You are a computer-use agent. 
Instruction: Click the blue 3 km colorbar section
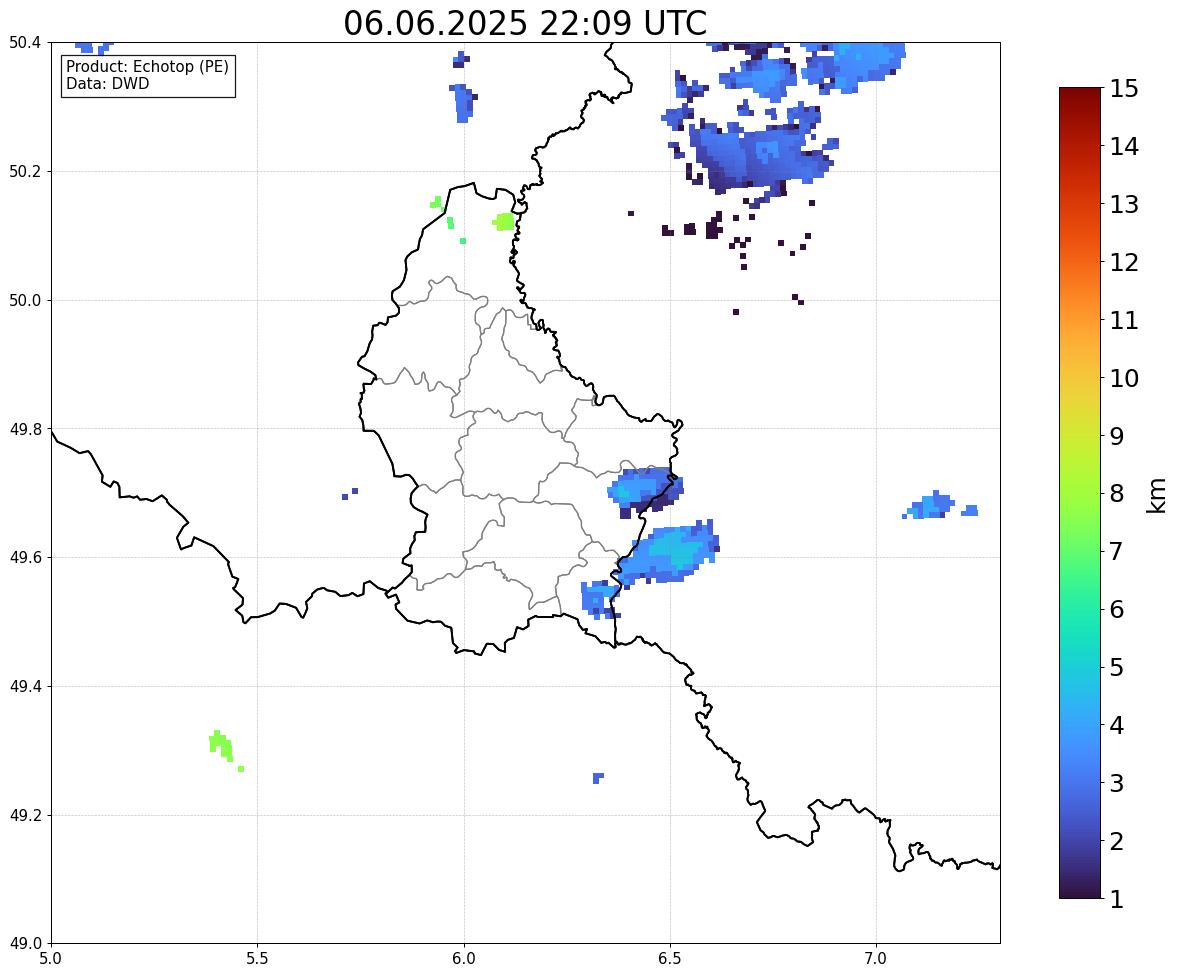tap(1080, 783)
